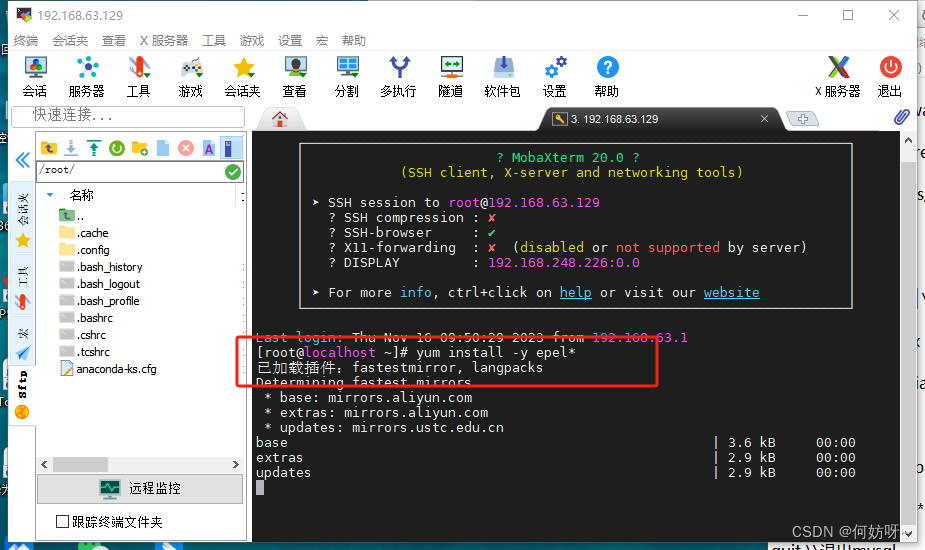The width and height of the screenshot is (925, 550).
Task: Open the paper plane macros side tab
Action: click(22, 342)
